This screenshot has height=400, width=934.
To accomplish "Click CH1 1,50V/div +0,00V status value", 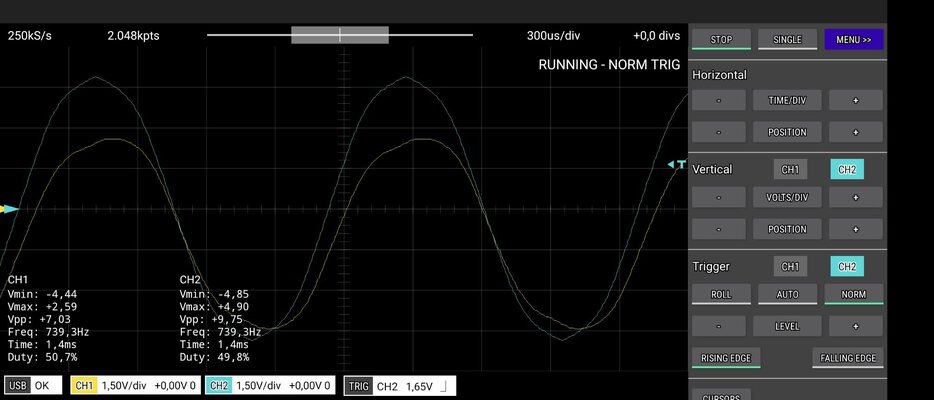I will [149, 386].
